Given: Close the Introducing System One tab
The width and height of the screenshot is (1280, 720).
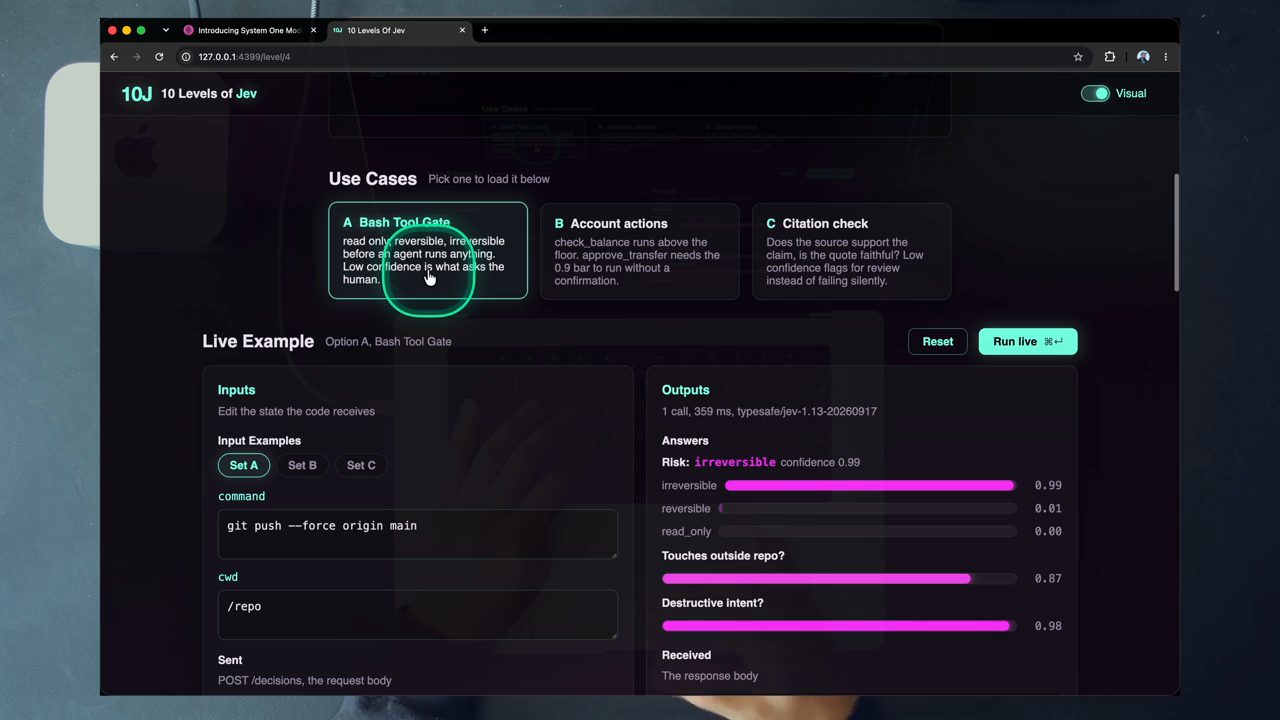Looking at the screenshot, I should 313,30.
